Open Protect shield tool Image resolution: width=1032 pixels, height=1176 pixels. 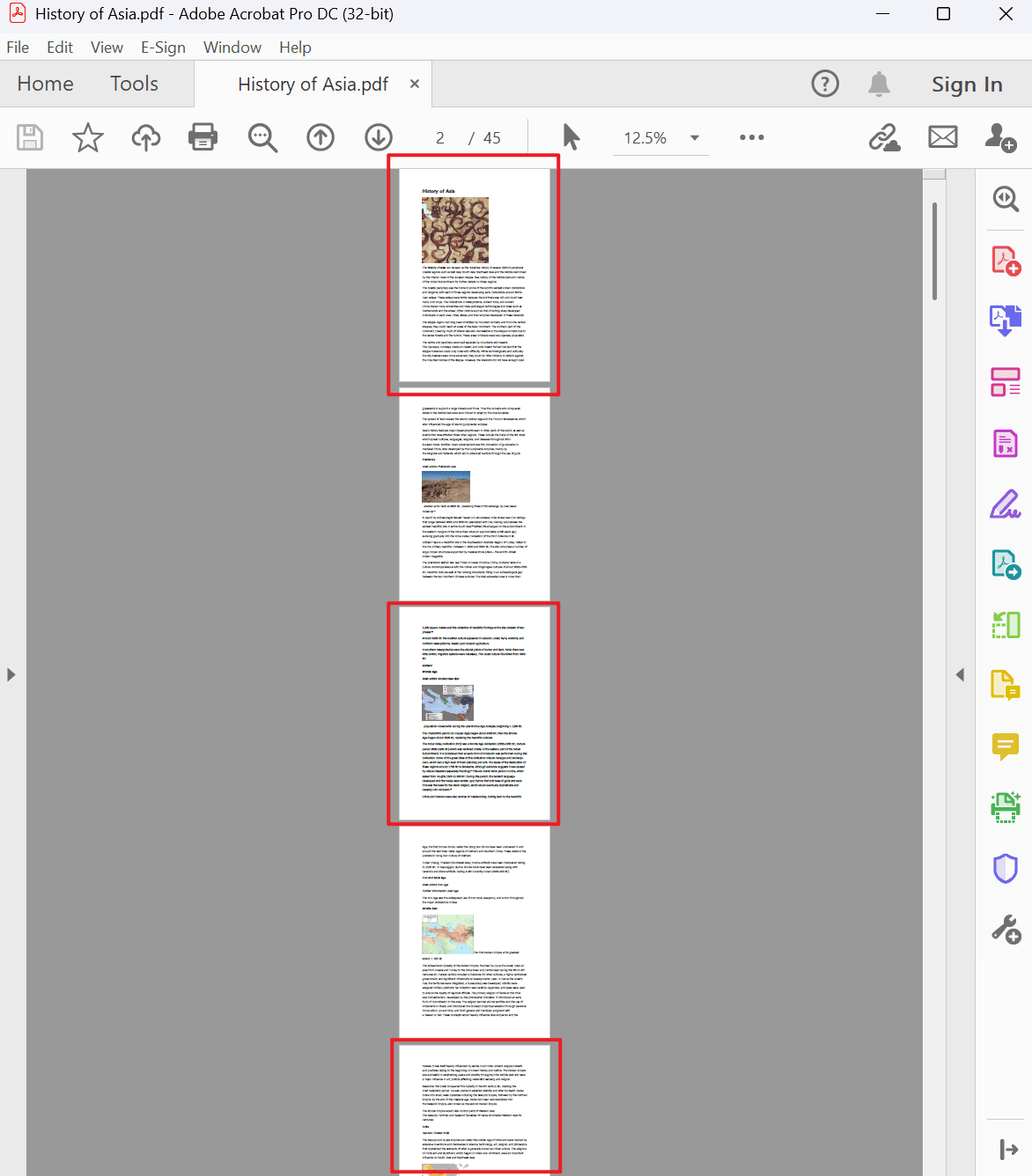[x=1006, y=869]
